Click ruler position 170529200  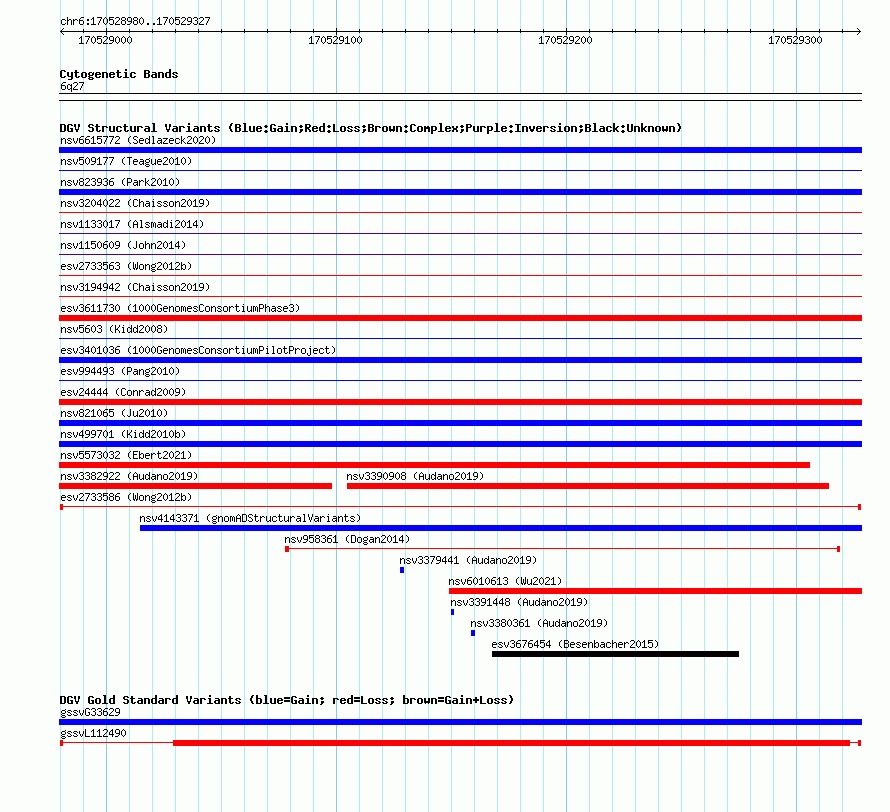pyautogui.click(x=565, y=40)
